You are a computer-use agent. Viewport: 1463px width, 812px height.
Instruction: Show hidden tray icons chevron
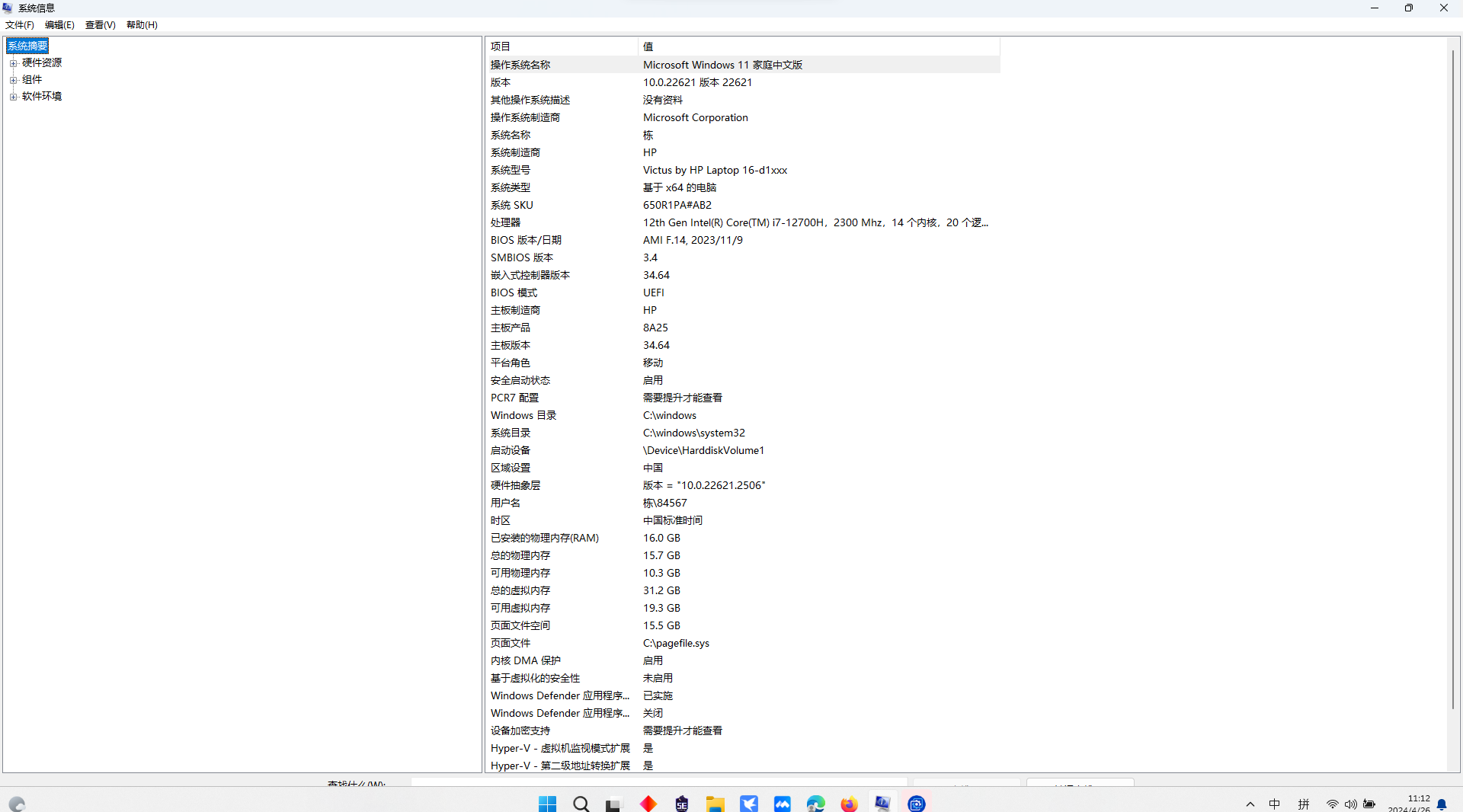point(1250,804)
